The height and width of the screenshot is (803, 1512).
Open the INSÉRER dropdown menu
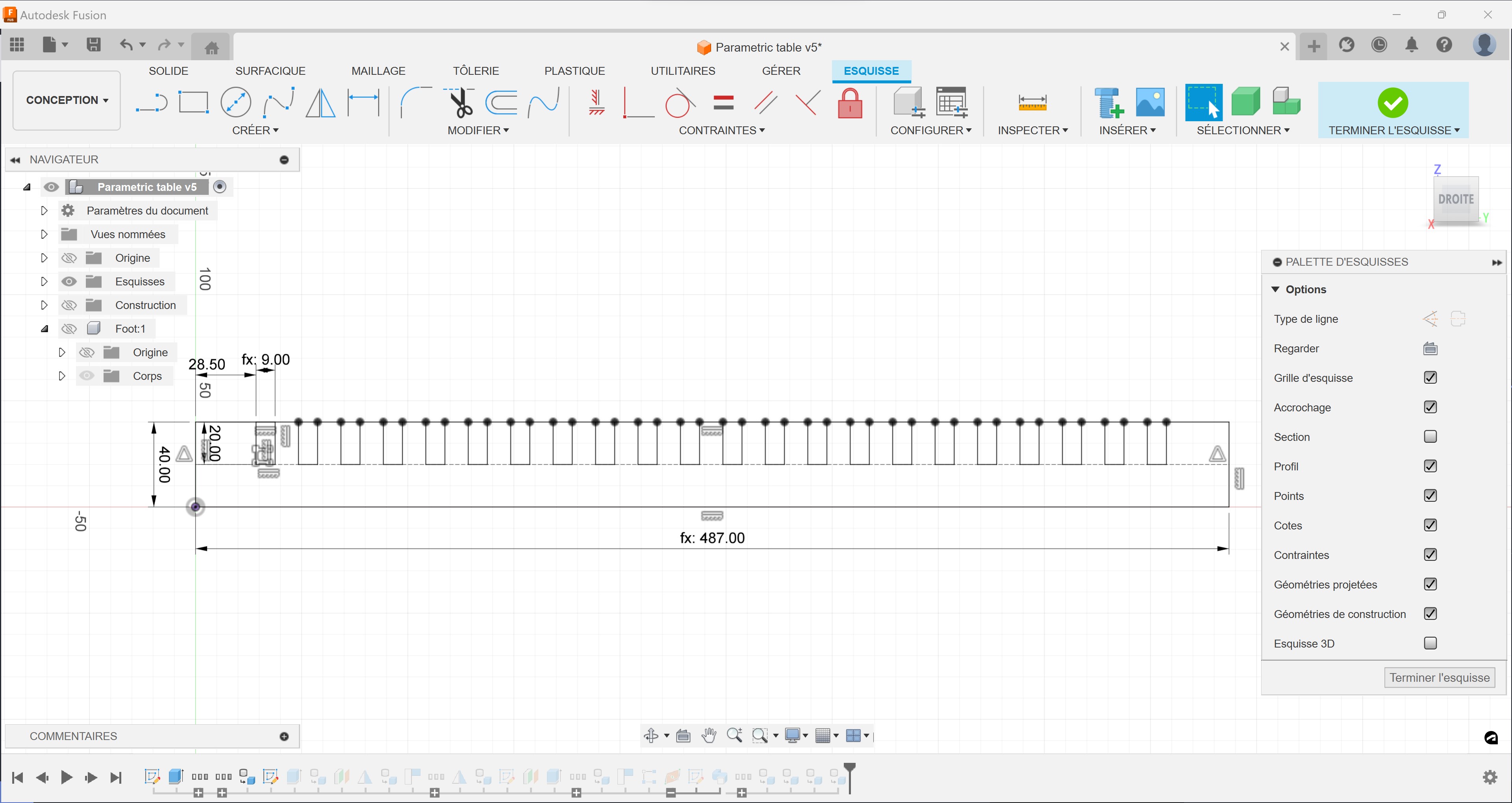1127,130
